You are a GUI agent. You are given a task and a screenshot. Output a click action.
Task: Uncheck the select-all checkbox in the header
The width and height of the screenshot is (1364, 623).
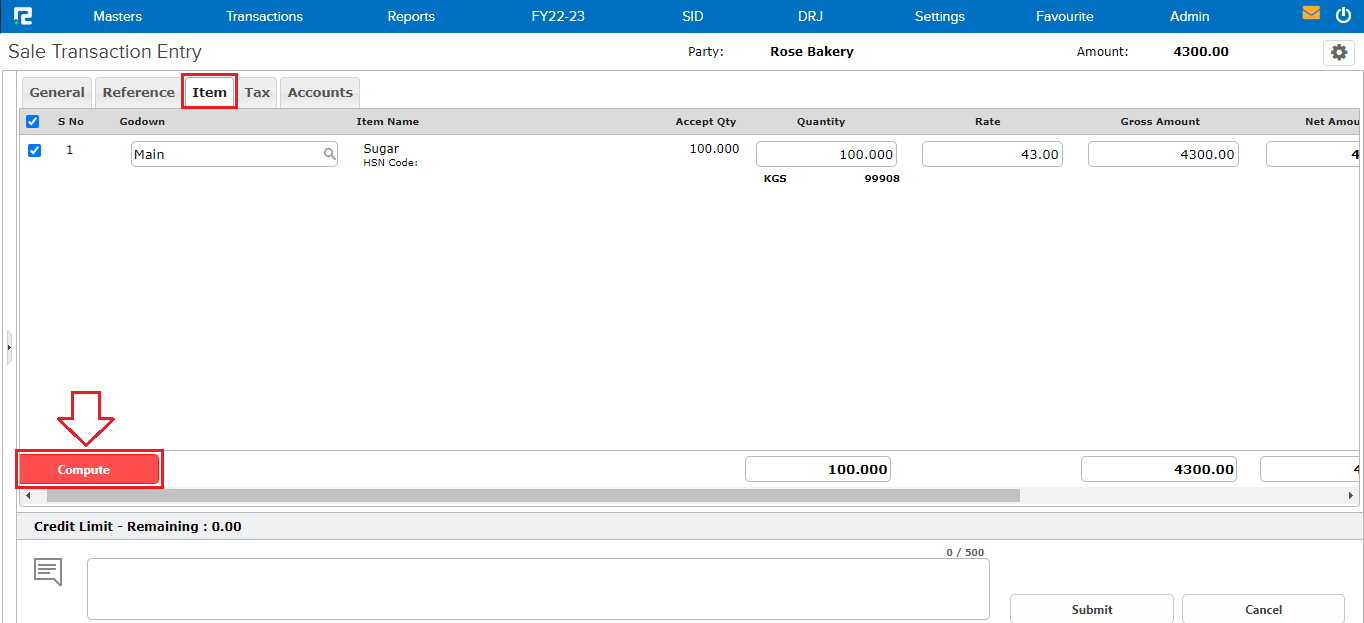(33, 121)
